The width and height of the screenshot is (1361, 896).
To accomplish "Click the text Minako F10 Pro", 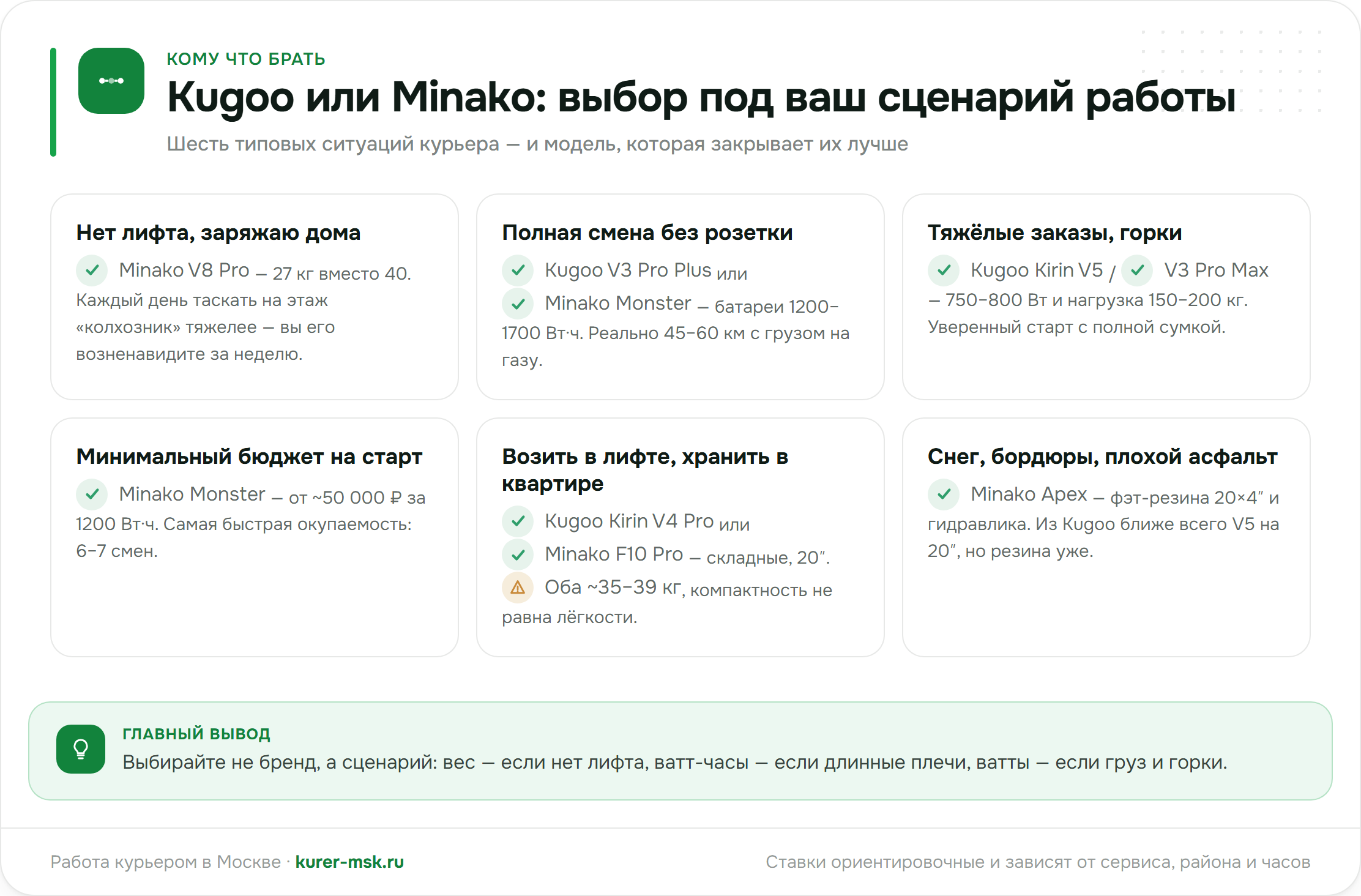I will 614,554.
